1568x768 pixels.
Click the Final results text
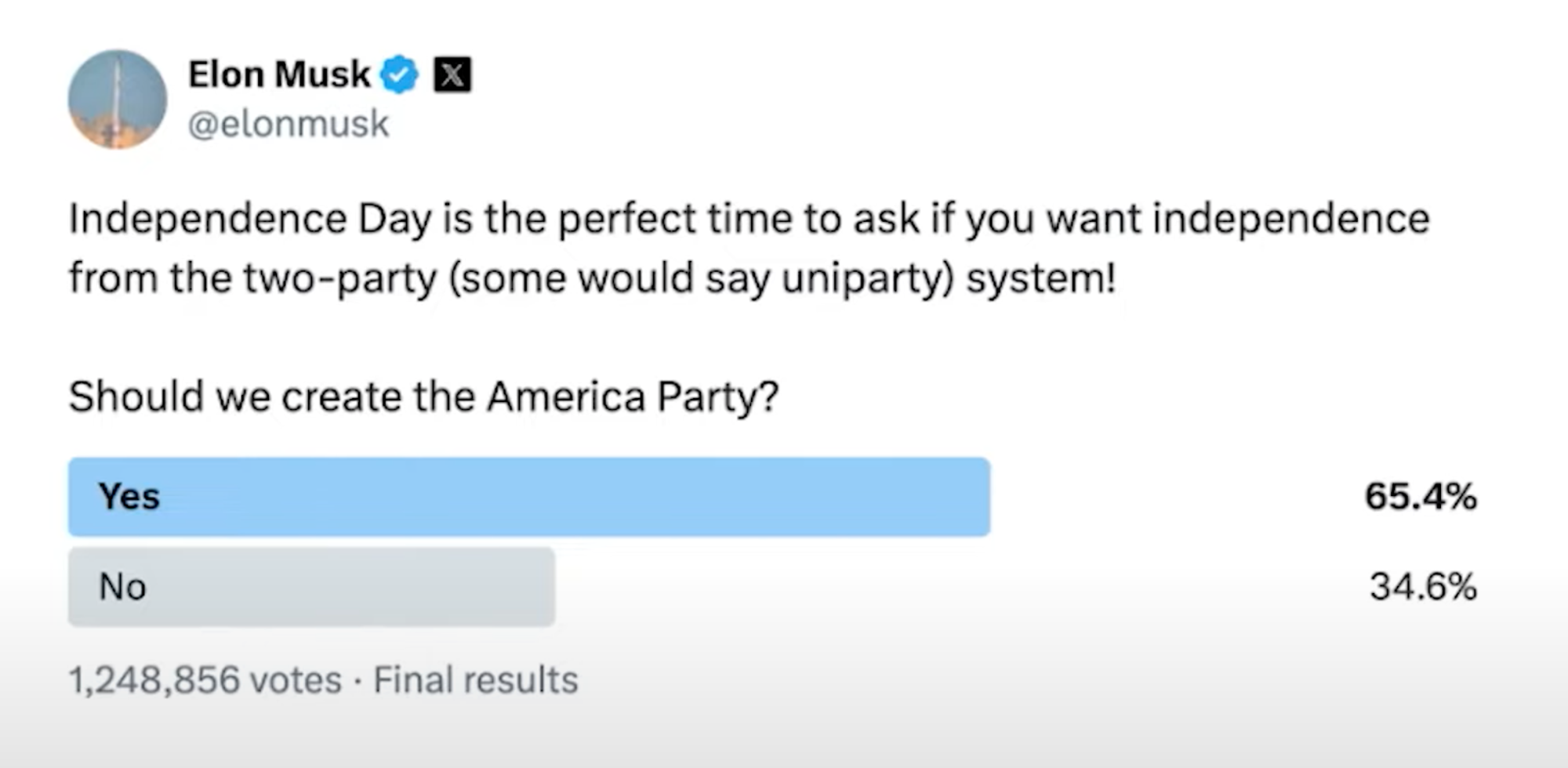(x=475, y=680)
